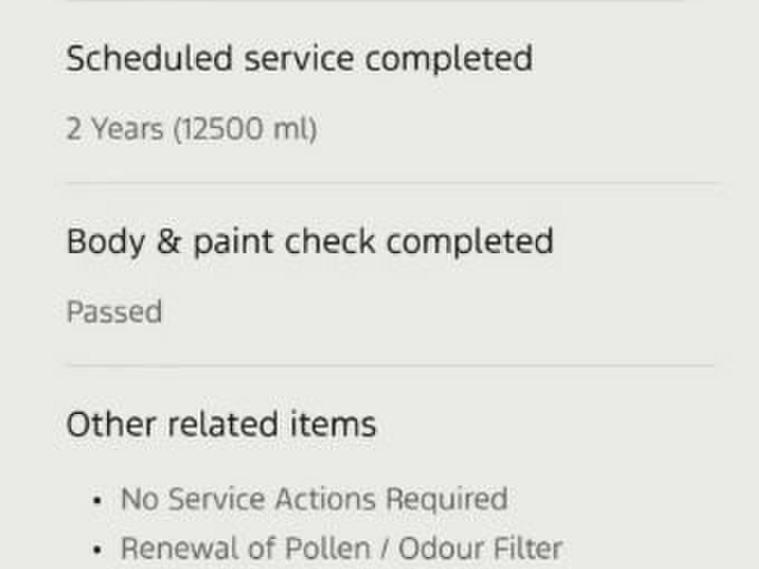Click the divider line below 2 Years value
759x569 pixels.
click(x=391, y=183)
